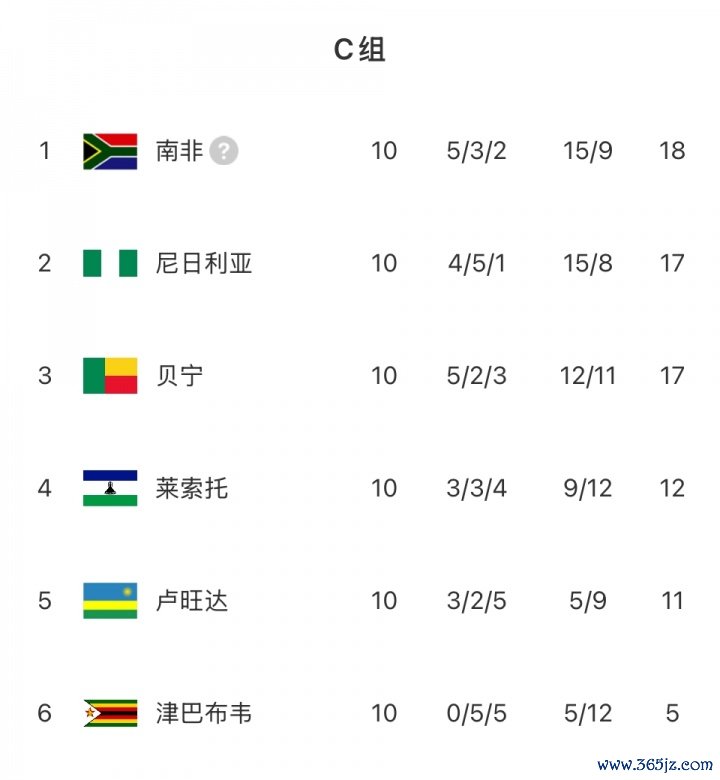Click Benin's 12/11 goals figure
Image resolution: width=720 pixels, height=780 pixels.
(588, 376)
